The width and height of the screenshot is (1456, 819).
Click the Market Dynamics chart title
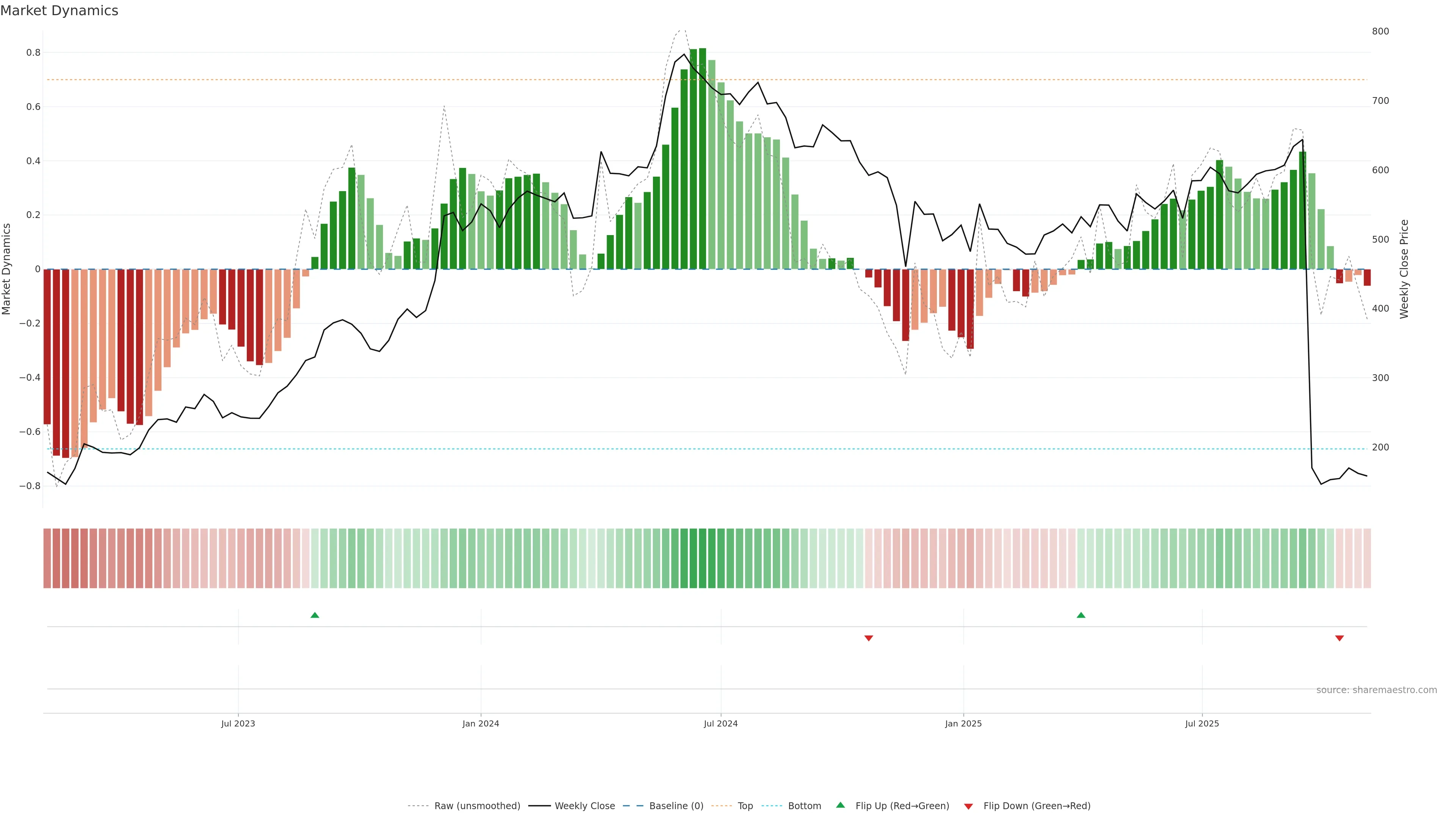point(60,11)
